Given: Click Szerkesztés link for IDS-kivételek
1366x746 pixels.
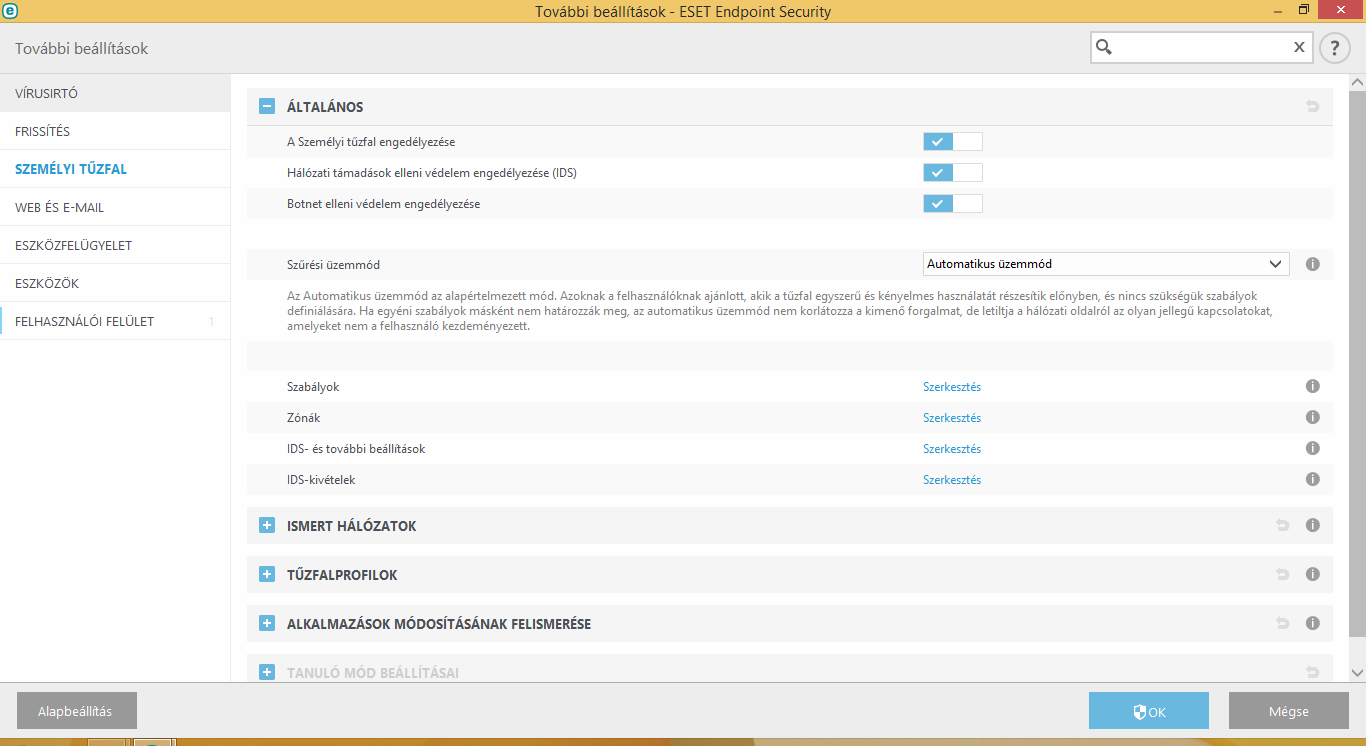Looking at the screenshot, I should tap(952, 479).
